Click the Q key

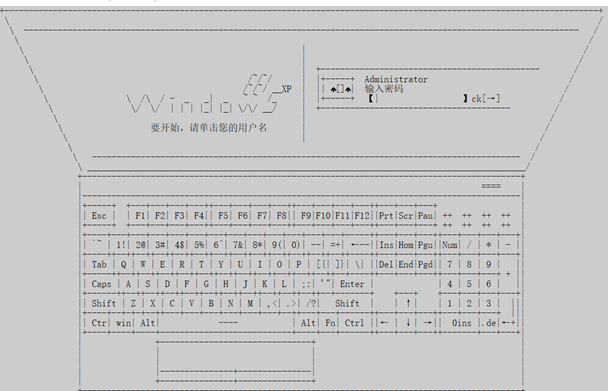click(x=123, y=264)
